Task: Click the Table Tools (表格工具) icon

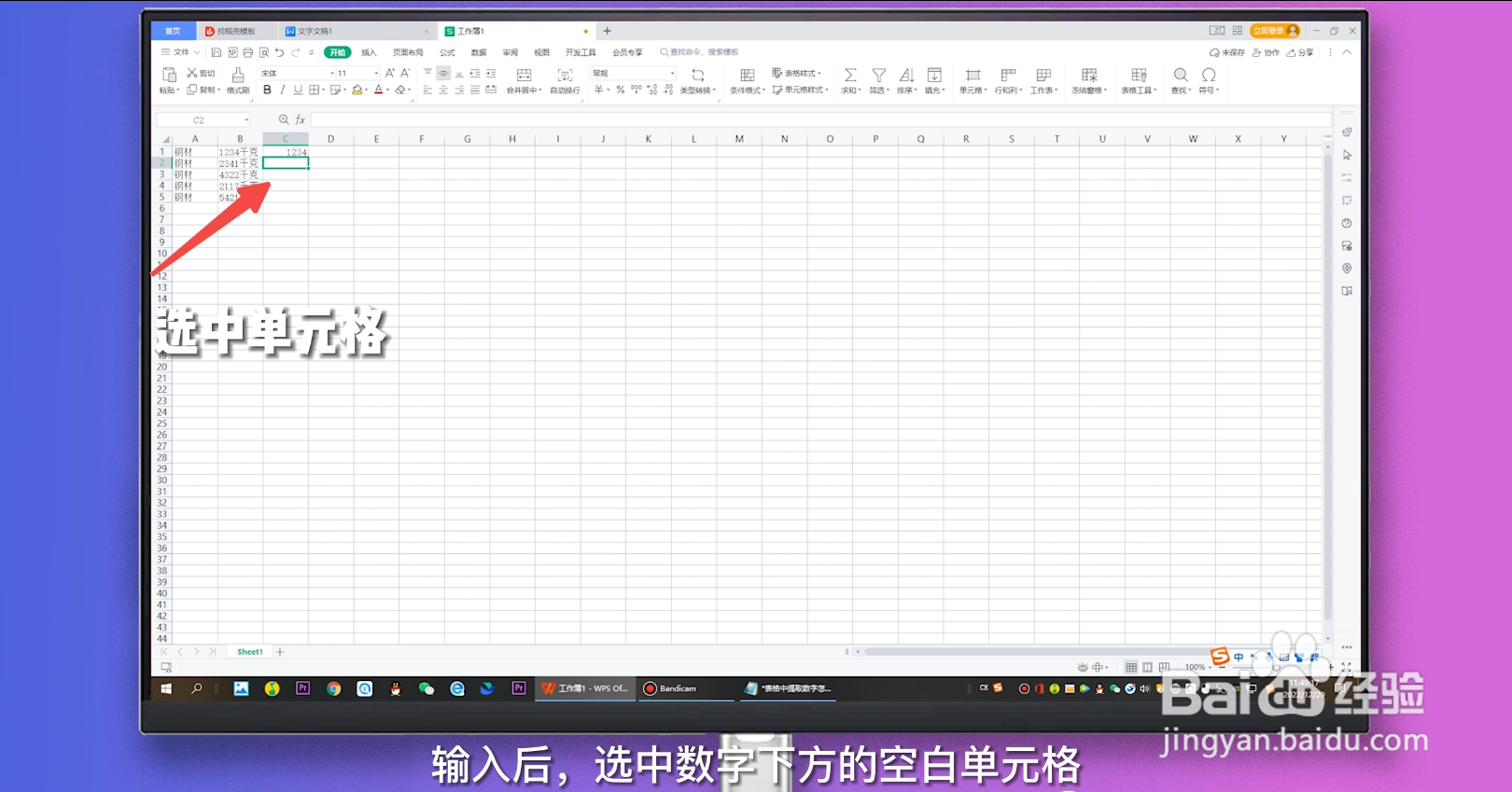Action: point(1139,75)
